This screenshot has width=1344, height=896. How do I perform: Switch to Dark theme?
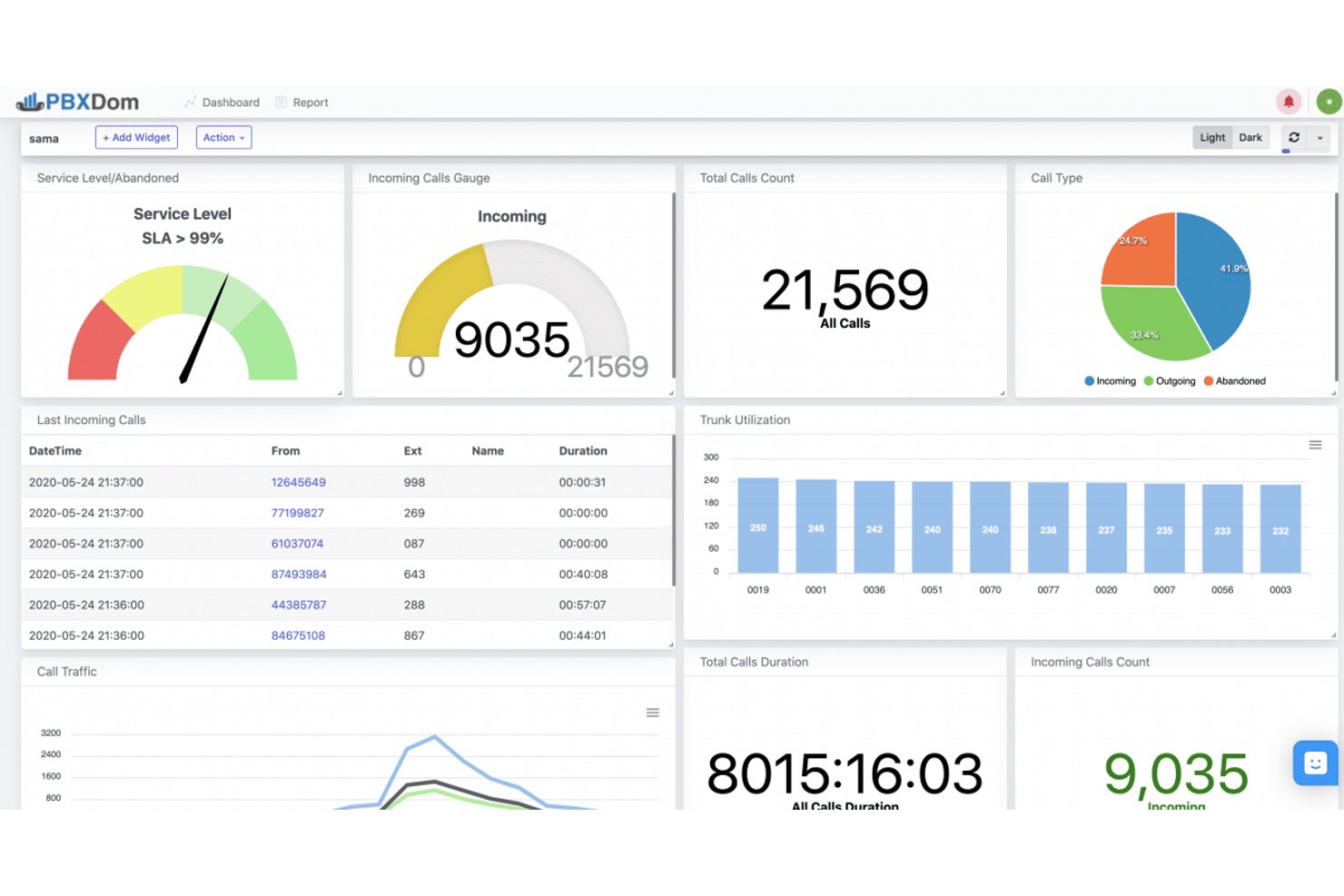(1250, 137)
